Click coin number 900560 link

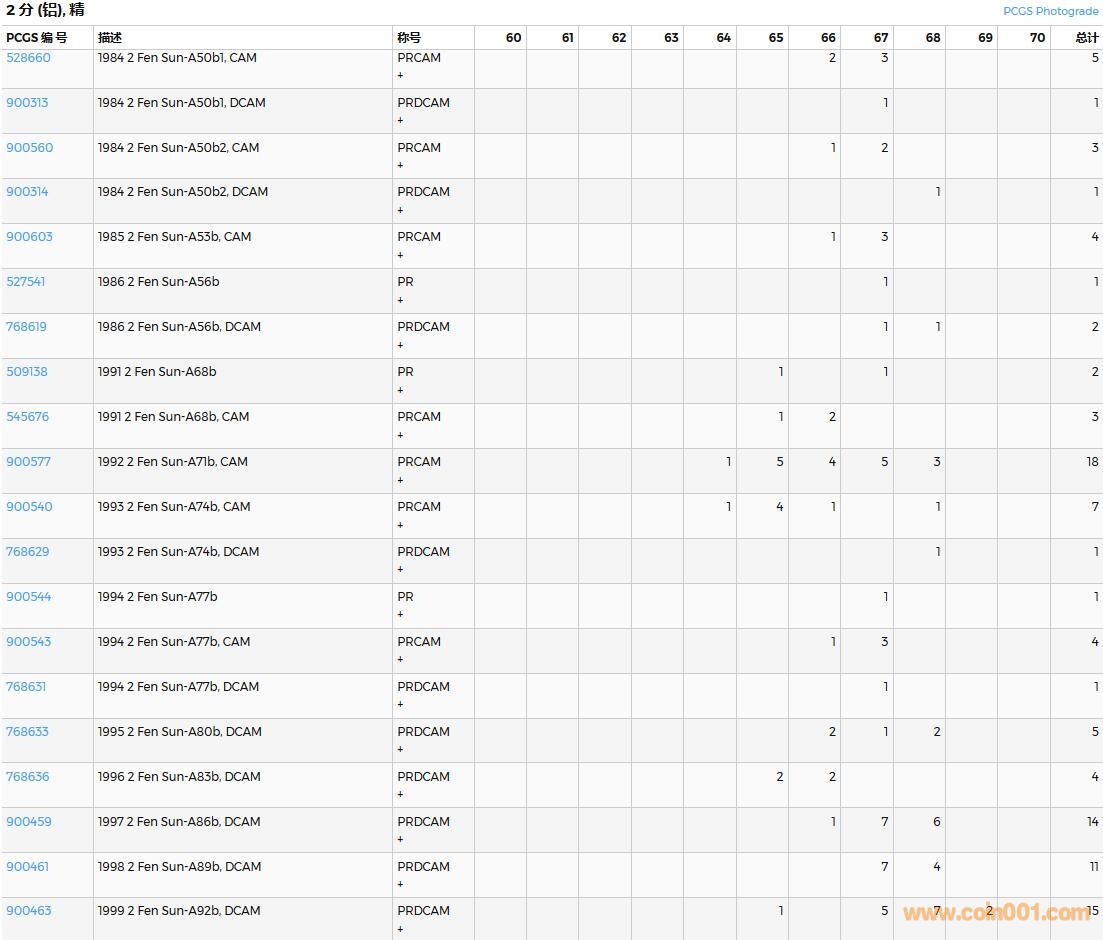29,148
